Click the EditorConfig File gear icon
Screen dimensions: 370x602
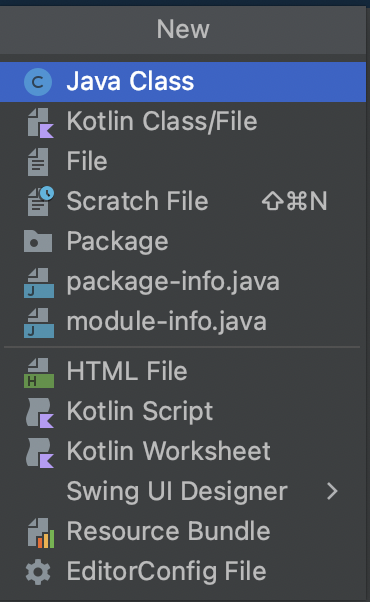click(38, 572)
